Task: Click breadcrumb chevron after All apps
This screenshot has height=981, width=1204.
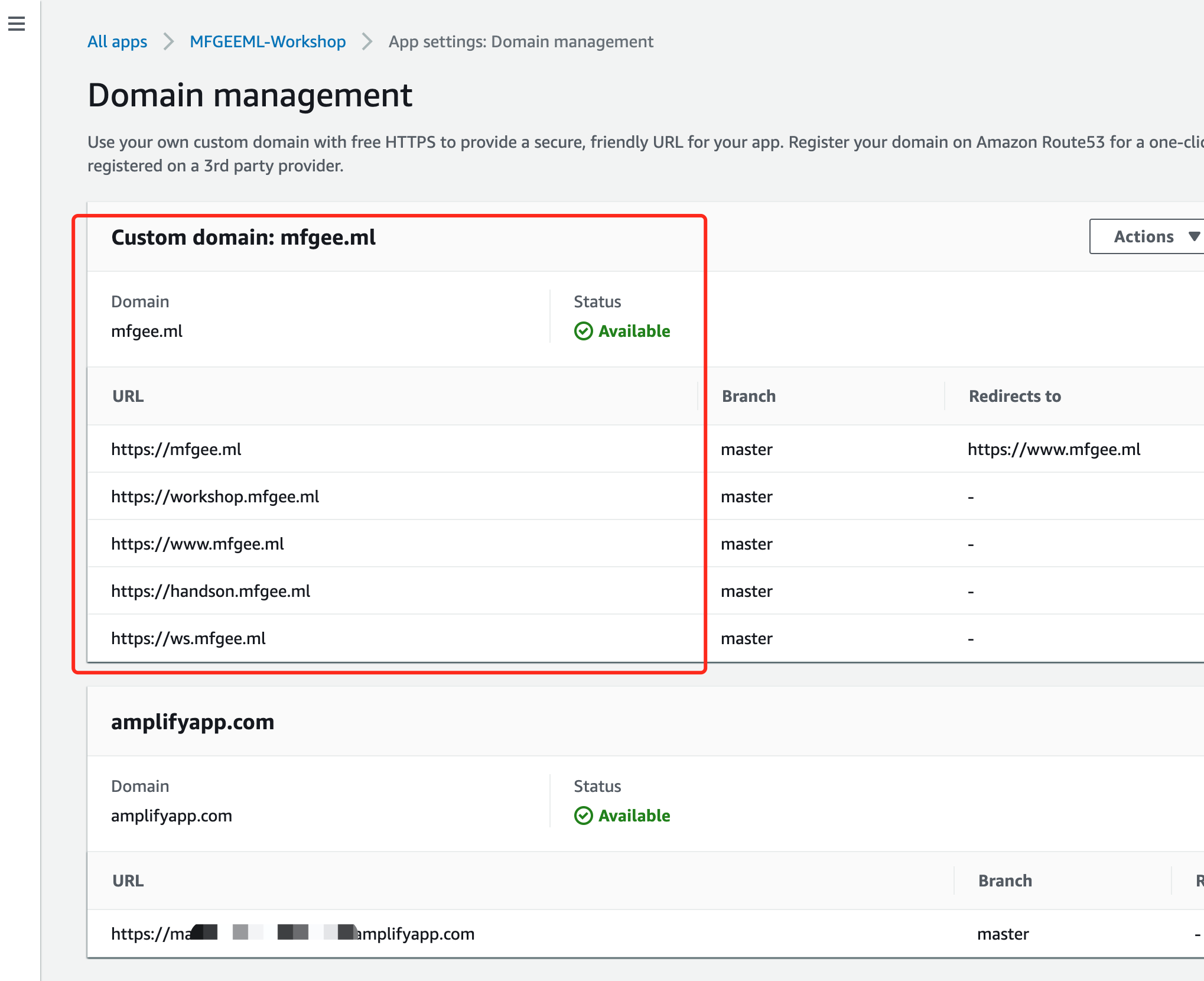Action: point(168,41)
